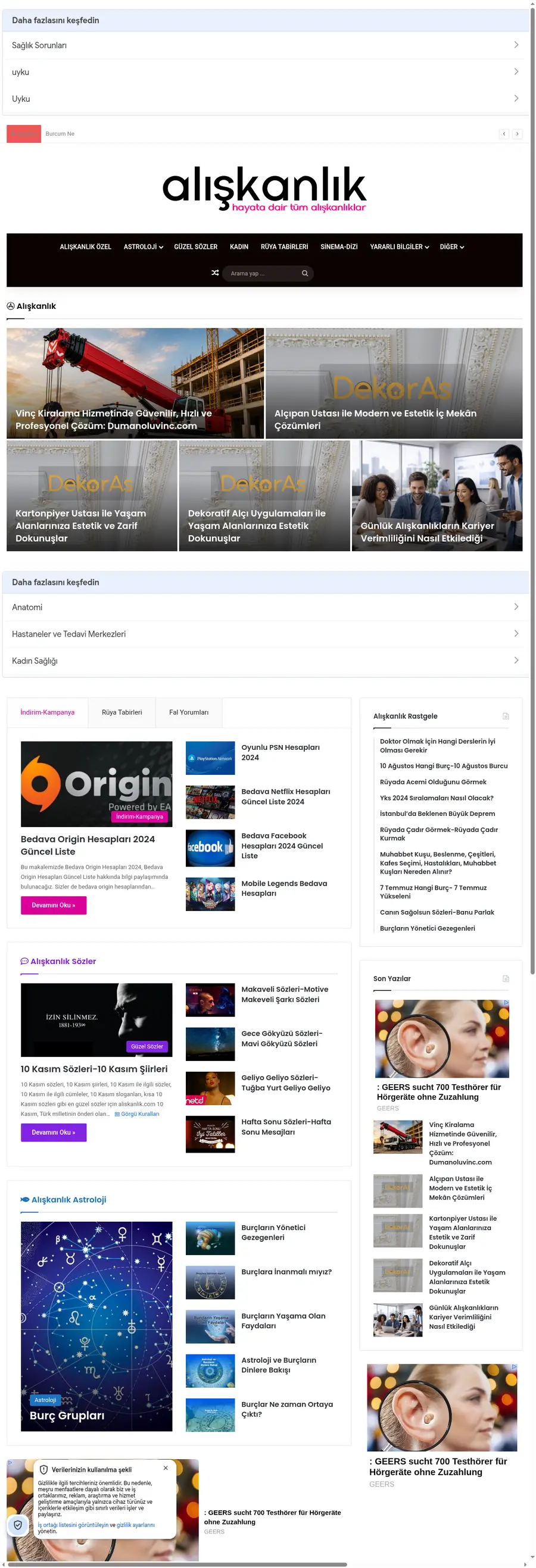Screen dimensions: 536x1568
Task: Open Gece Gökyüzü Sözleri article link
Action: coord(282,1038)
